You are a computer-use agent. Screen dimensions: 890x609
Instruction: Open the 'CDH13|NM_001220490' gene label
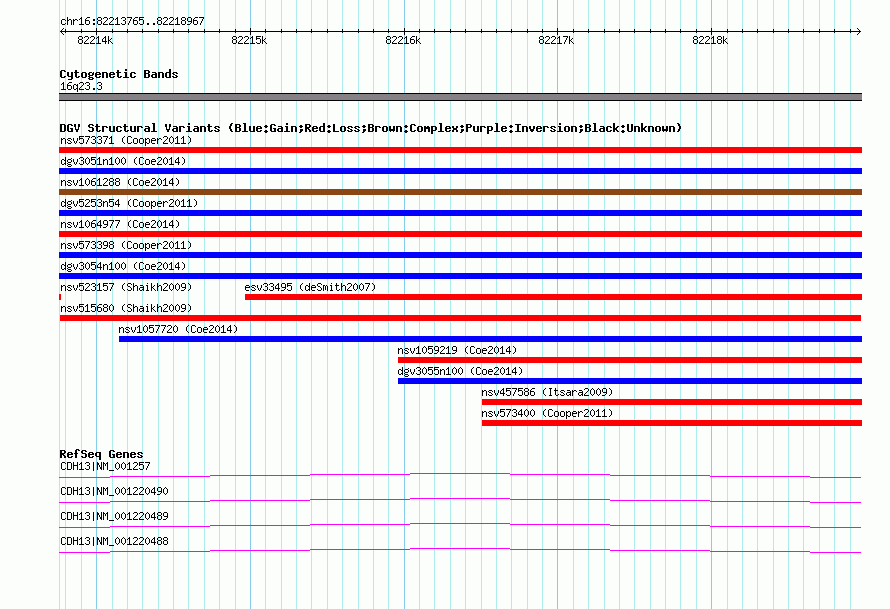(114, 491)
